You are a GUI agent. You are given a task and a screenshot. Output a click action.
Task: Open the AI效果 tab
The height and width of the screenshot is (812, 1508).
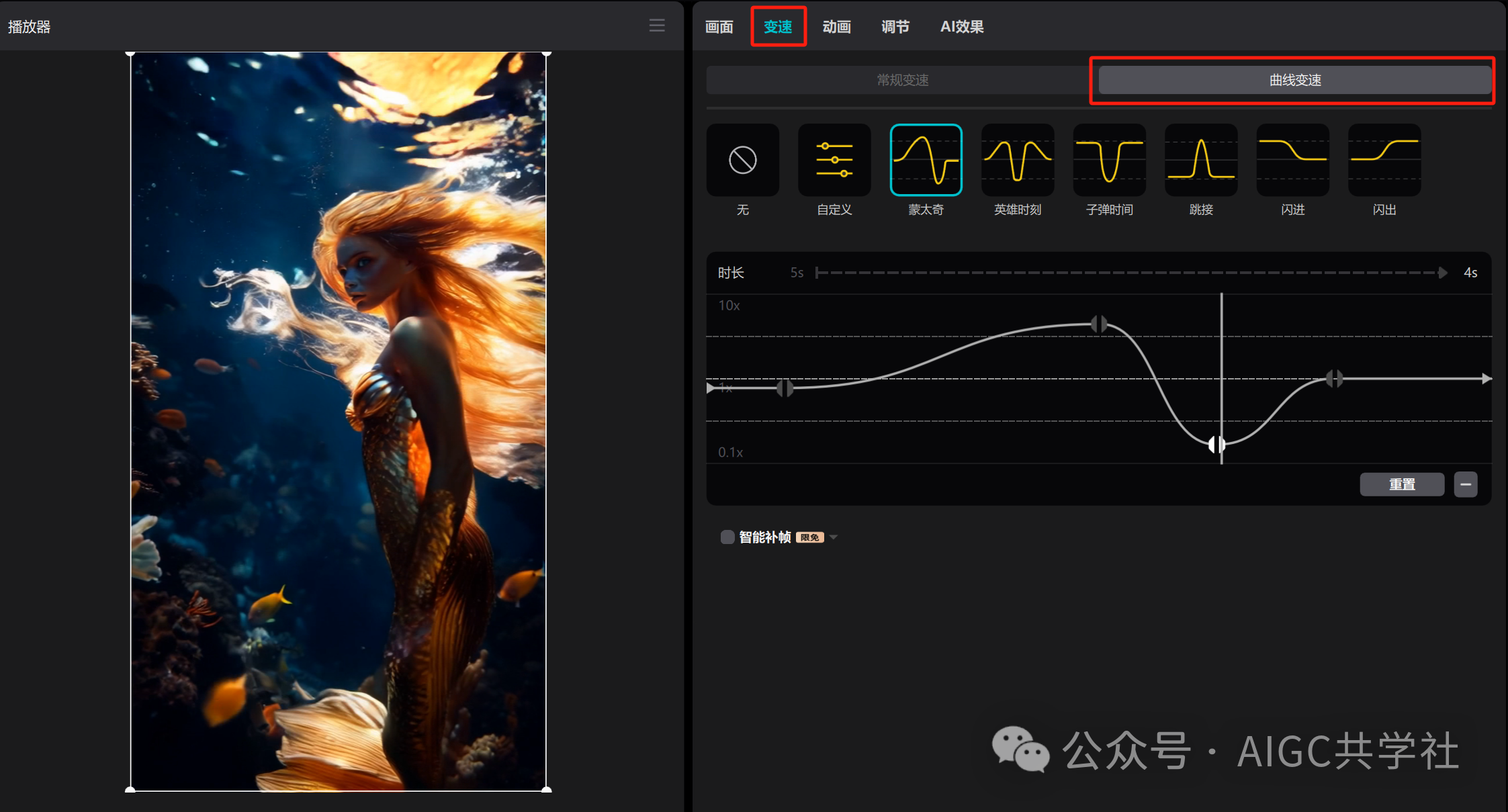(x=961, y=26)
